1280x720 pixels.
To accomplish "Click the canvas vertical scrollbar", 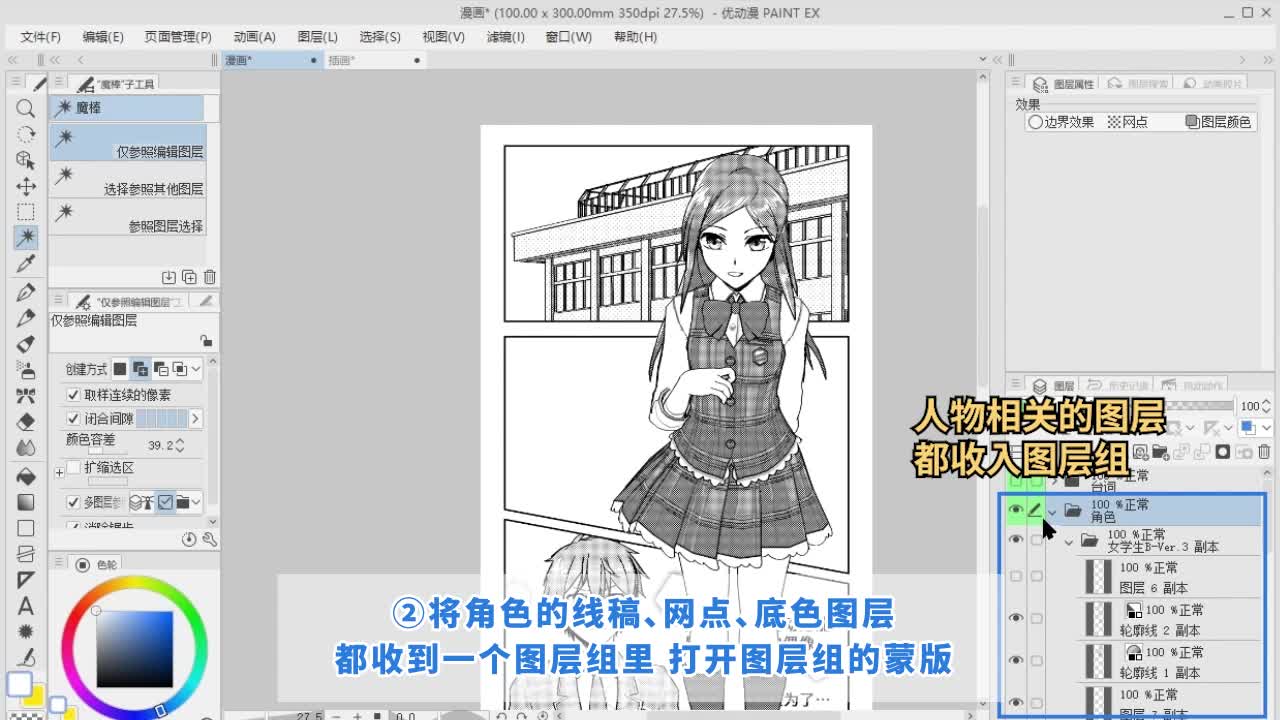I will coord(982,390).
